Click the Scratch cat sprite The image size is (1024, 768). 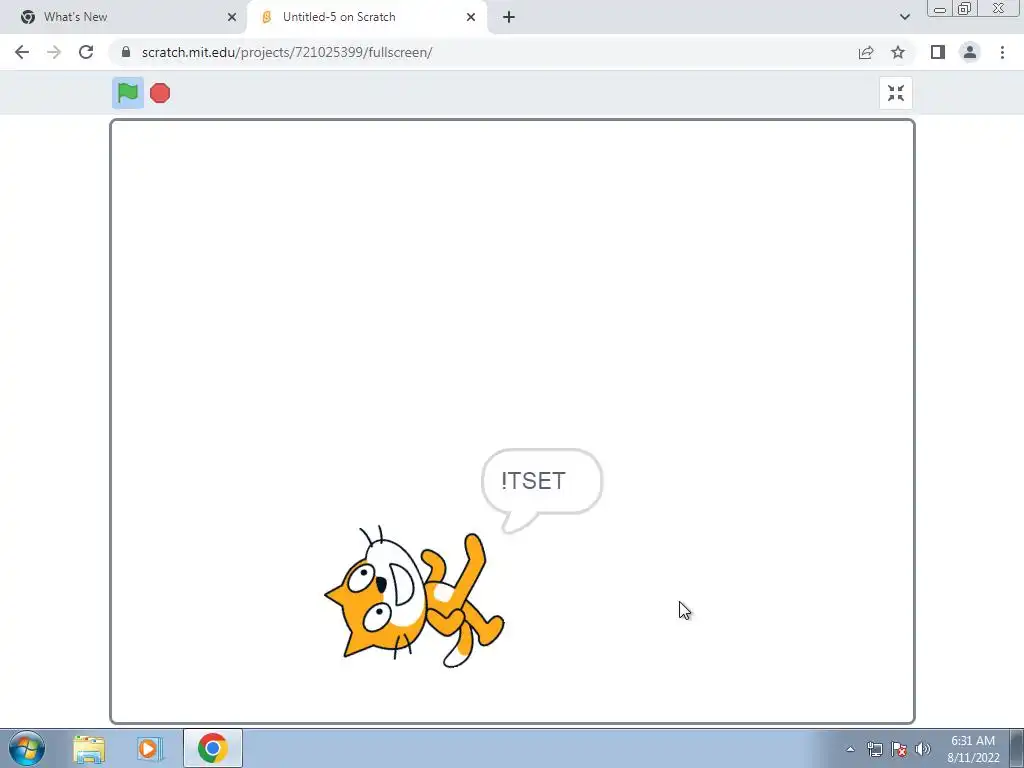[414, 596]
